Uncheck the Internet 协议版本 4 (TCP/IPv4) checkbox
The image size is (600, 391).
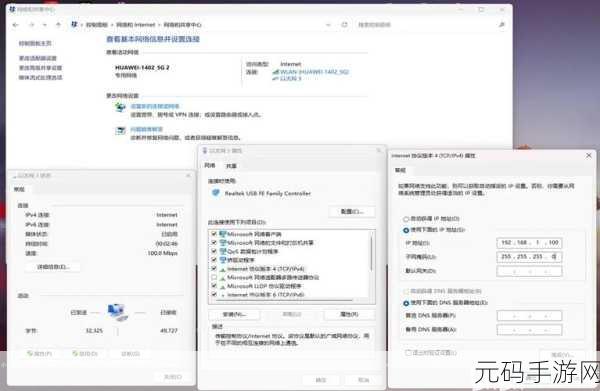pyautogui.click(x=214, y=269)
